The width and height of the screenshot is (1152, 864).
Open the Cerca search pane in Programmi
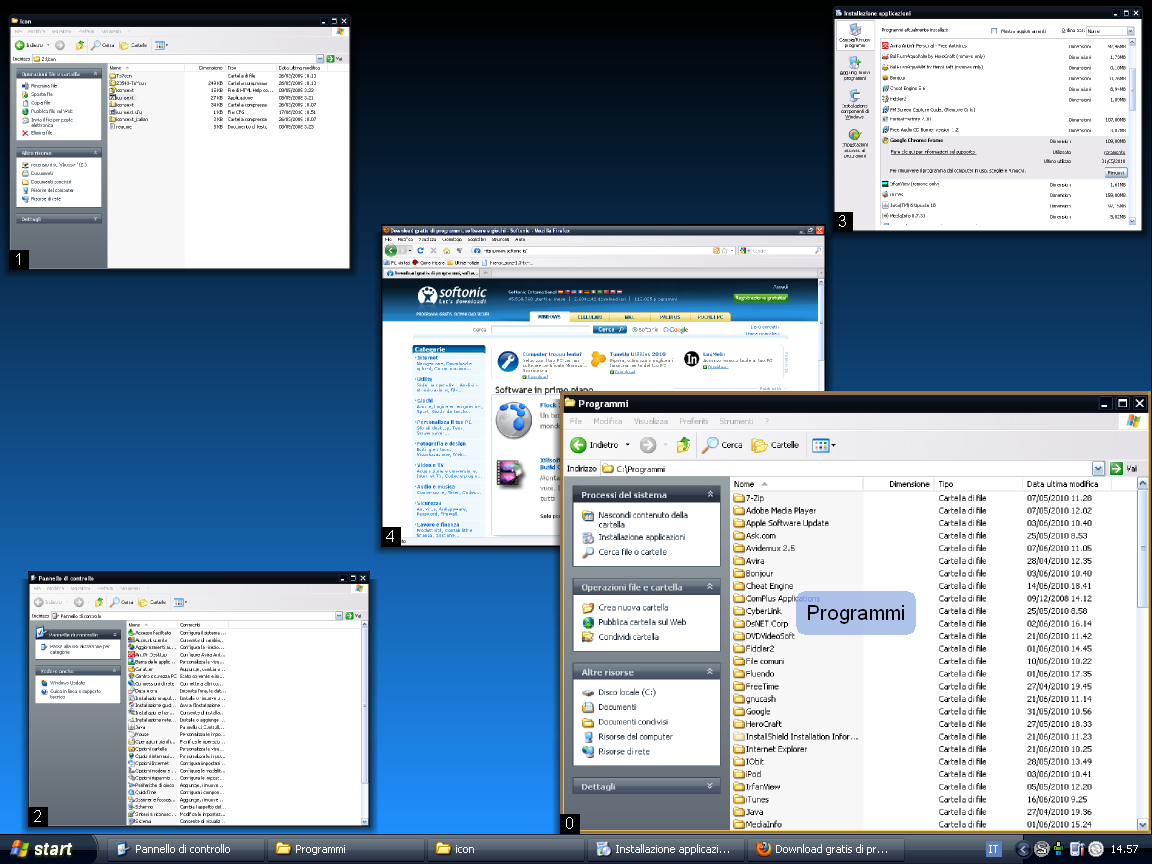click(x=722, y=444)
